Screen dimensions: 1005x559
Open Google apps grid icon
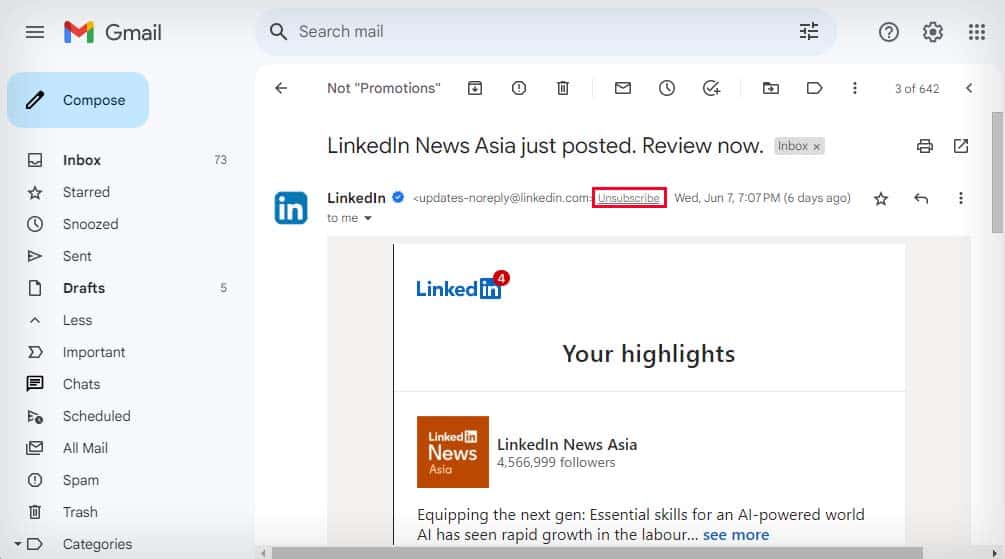[977, 31]
